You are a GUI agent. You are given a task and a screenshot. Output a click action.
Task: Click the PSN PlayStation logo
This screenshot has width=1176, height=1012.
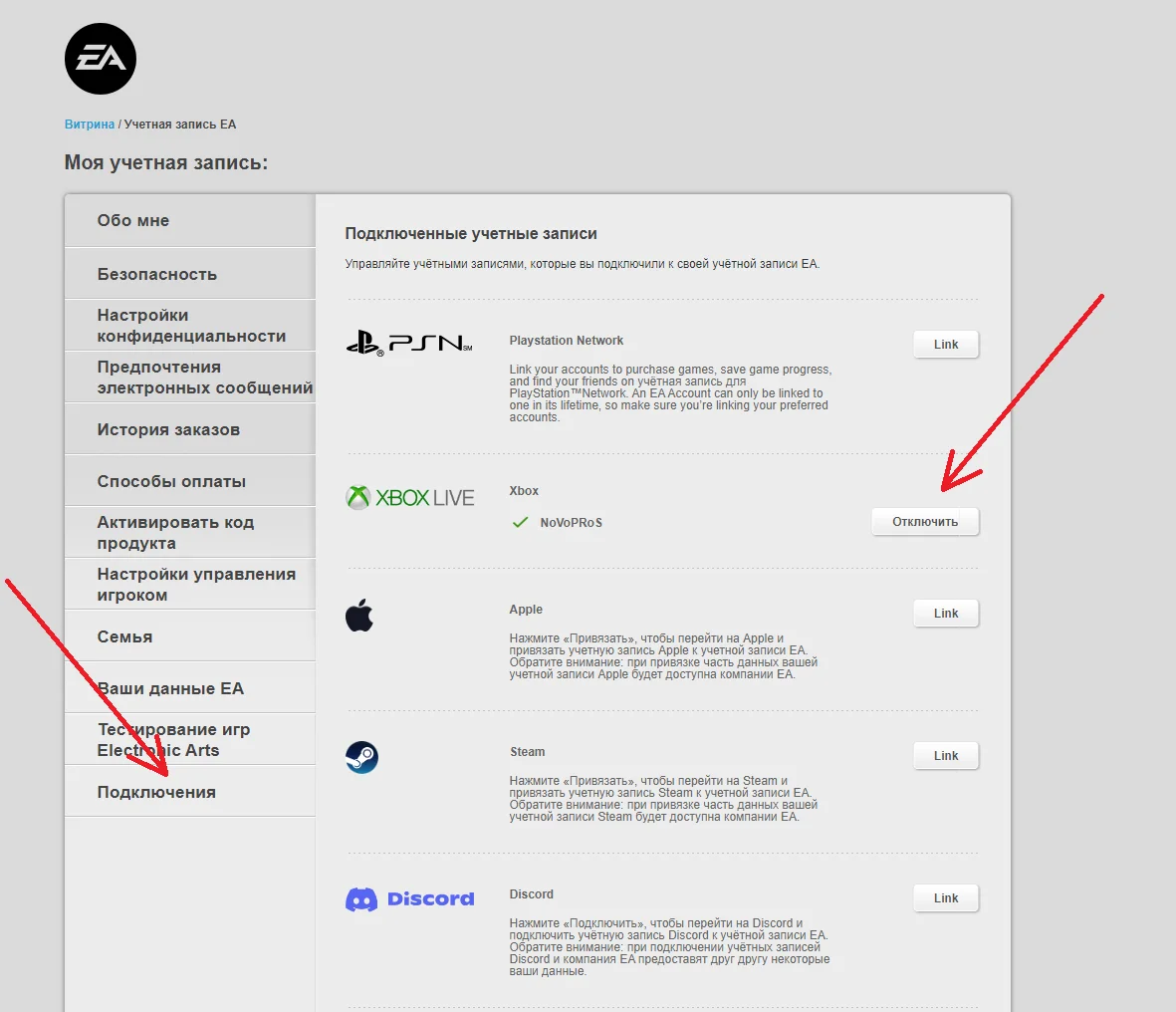tap(409, 344)
